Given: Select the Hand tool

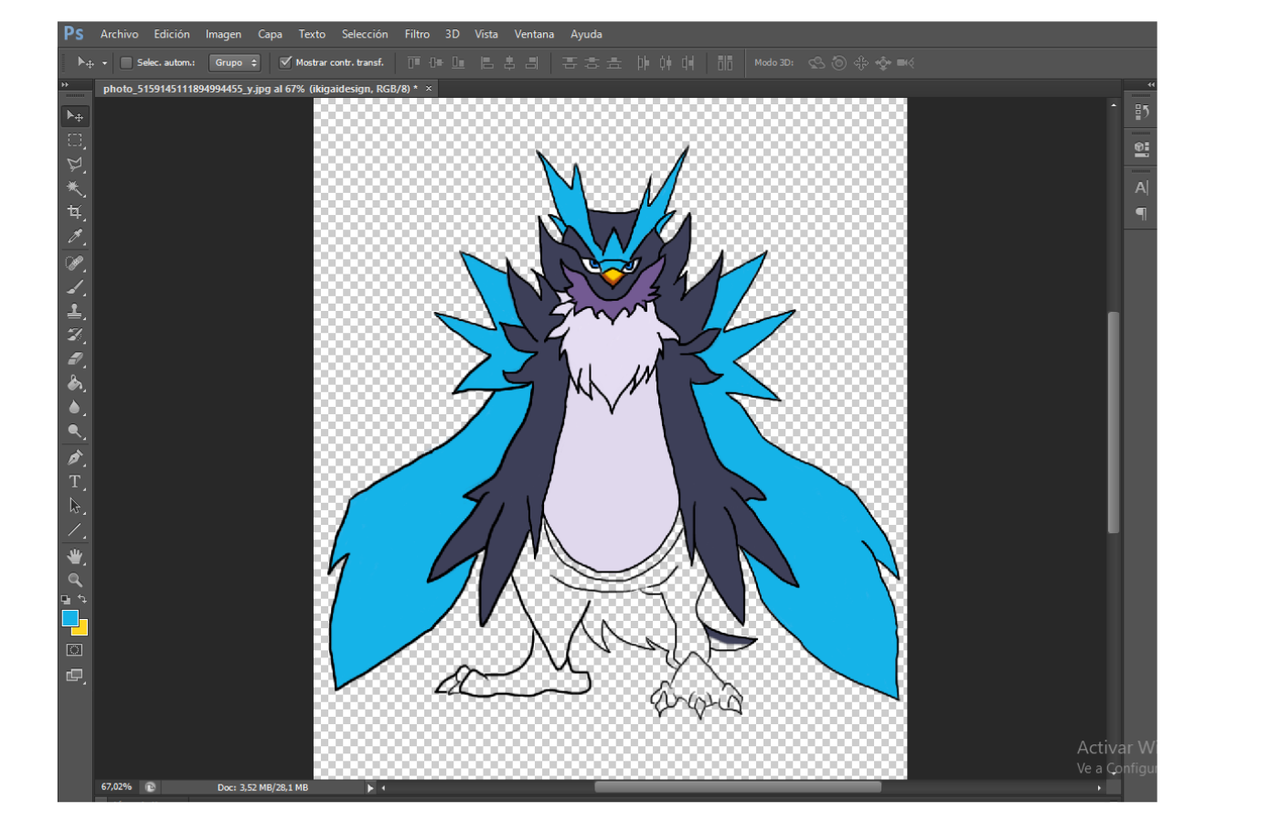Looking at the screenshot, I should [x=75, y=555].
